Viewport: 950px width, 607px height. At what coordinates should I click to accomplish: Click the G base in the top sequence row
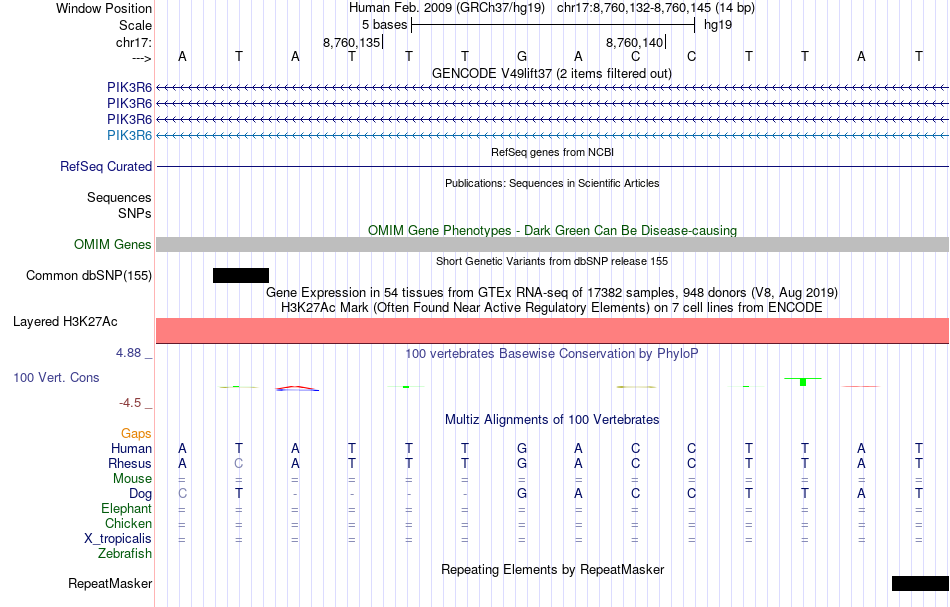[522, 57]
